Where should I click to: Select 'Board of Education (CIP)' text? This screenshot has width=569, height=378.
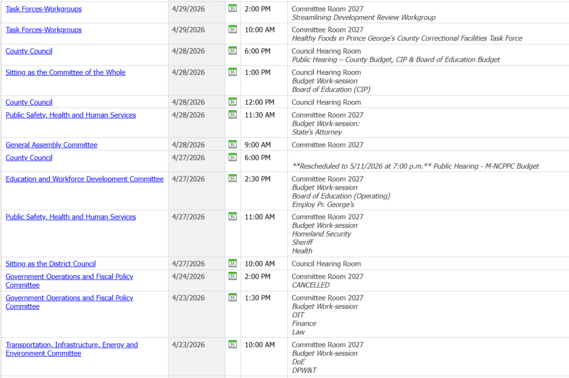[x=331, y=89]
